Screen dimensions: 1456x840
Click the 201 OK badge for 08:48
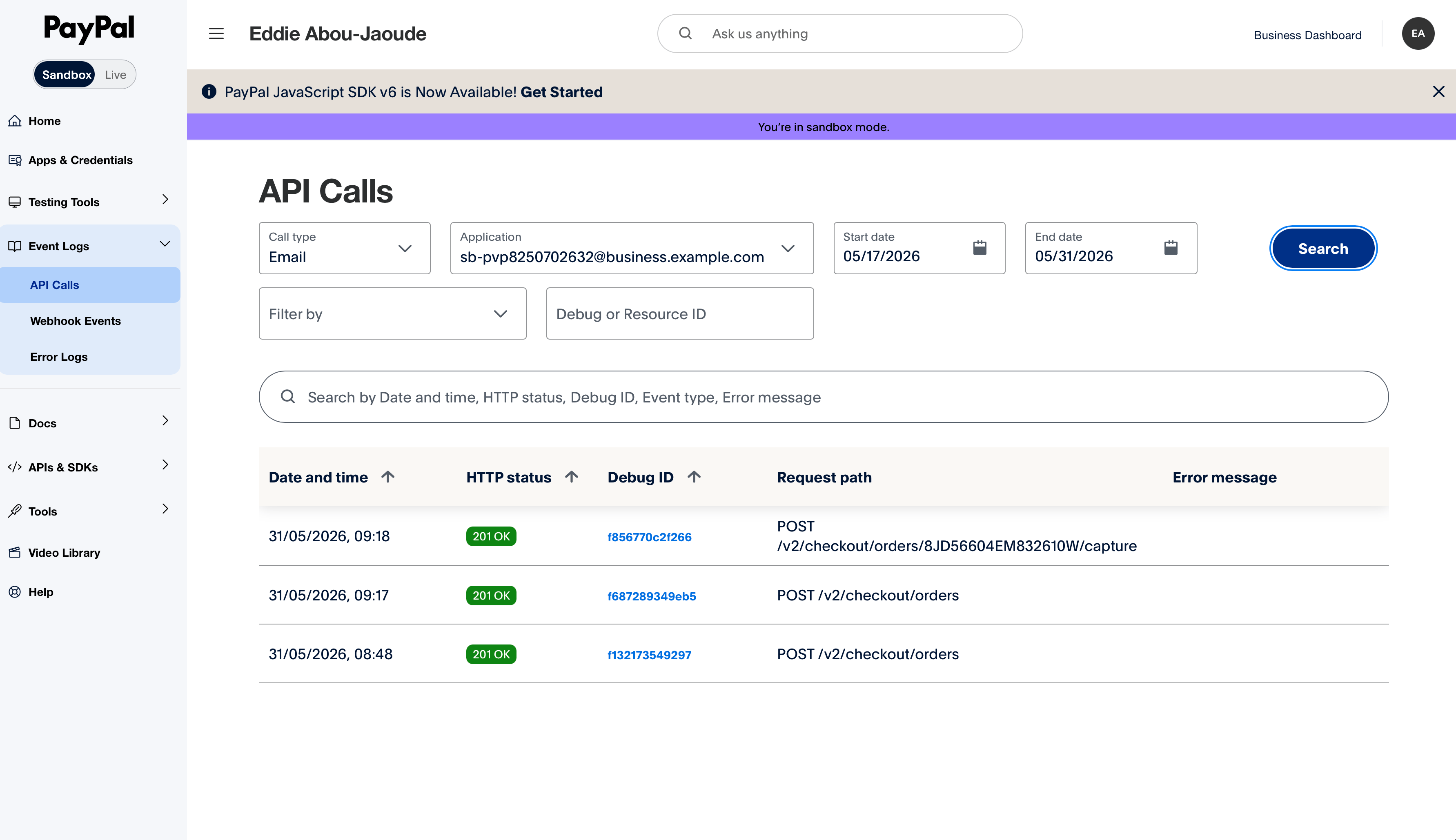pyautogui.click(x=491, y=654)
